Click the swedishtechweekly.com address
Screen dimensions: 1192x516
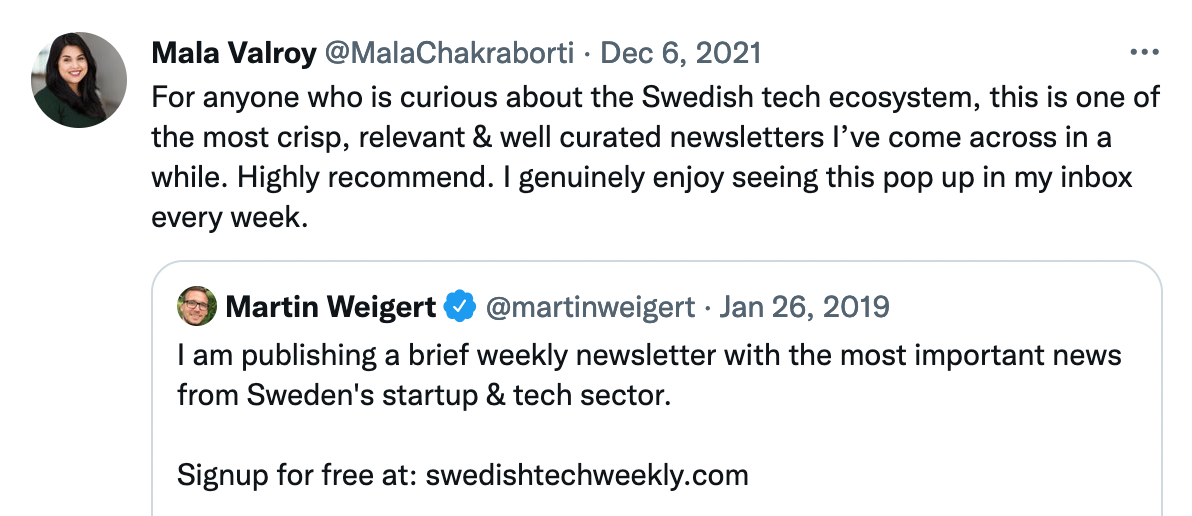(x=587, y=476)
